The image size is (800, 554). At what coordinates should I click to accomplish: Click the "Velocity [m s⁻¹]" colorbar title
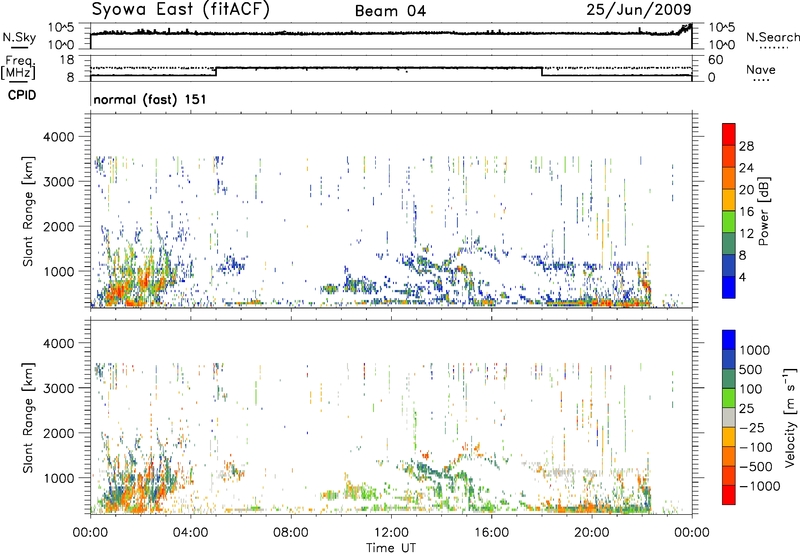click(790, 417)
